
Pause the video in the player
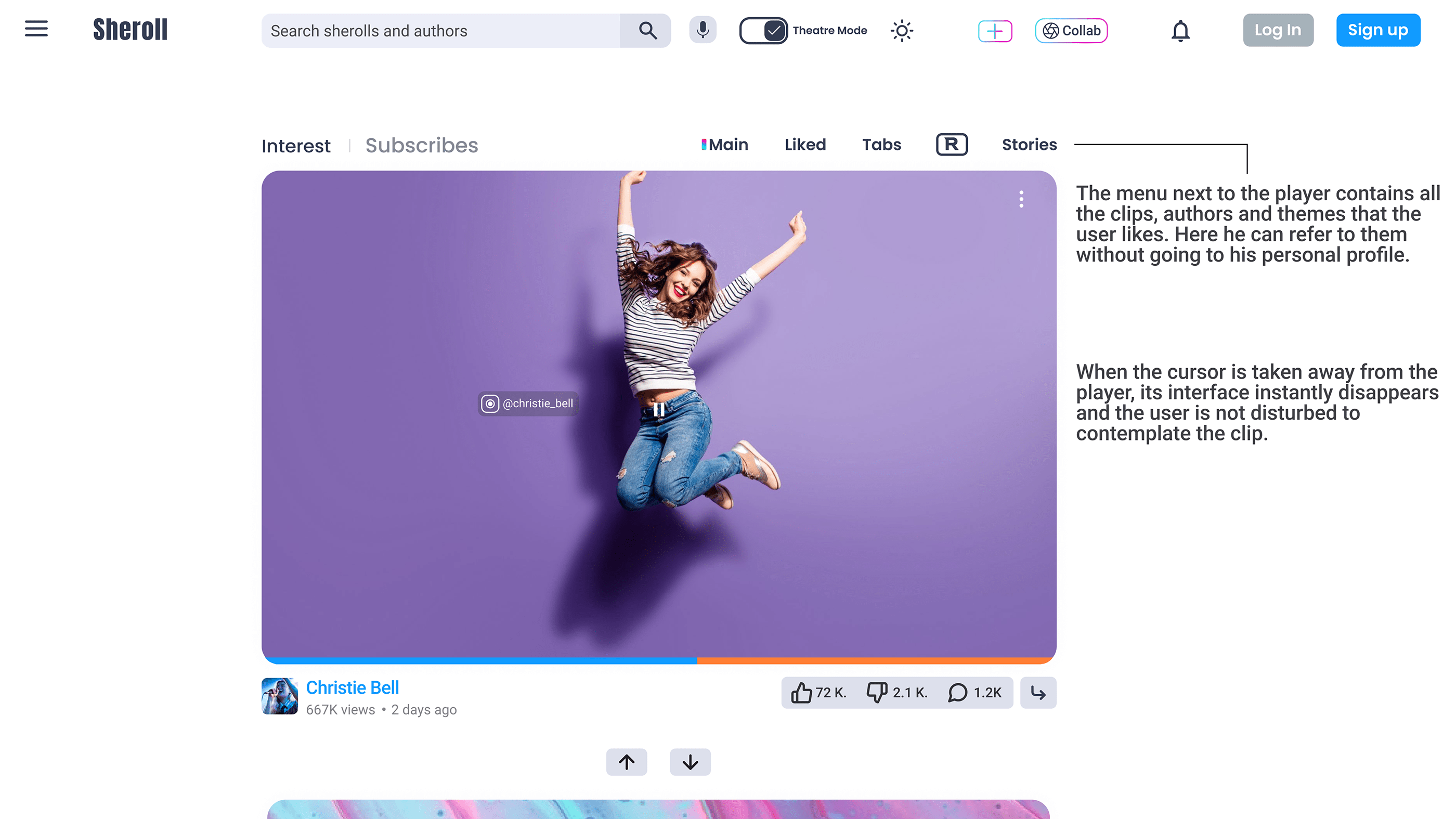click(658, 409)
